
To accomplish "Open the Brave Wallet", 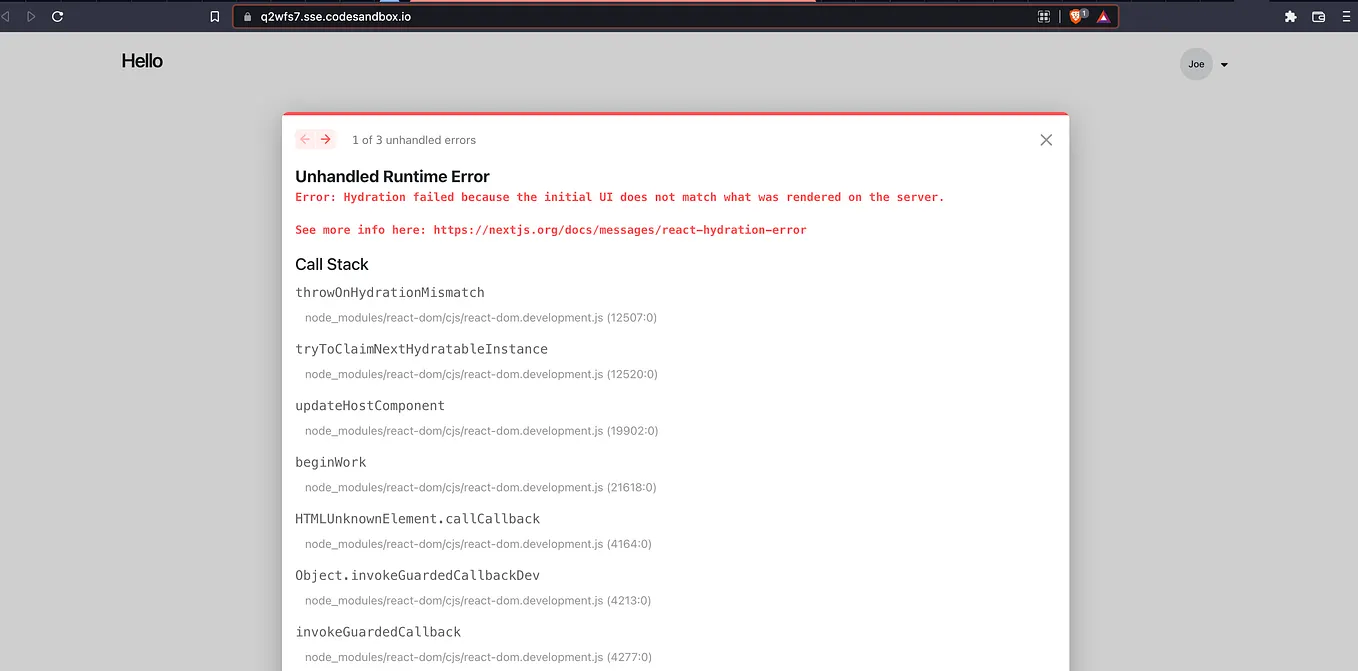I will (x=1318, y=16).
